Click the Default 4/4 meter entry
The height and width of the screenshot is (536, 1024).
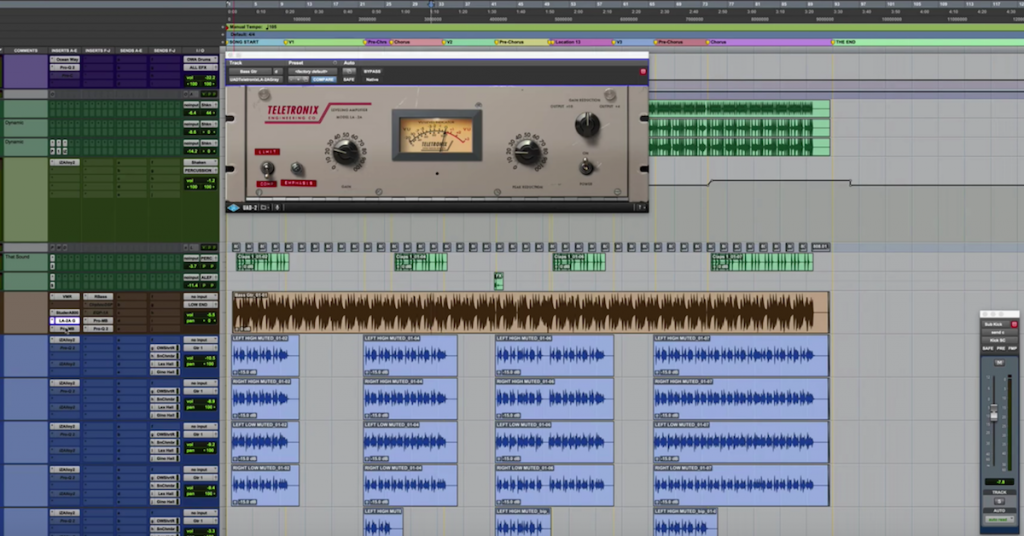pyautogui.click(x=242, y=34)
